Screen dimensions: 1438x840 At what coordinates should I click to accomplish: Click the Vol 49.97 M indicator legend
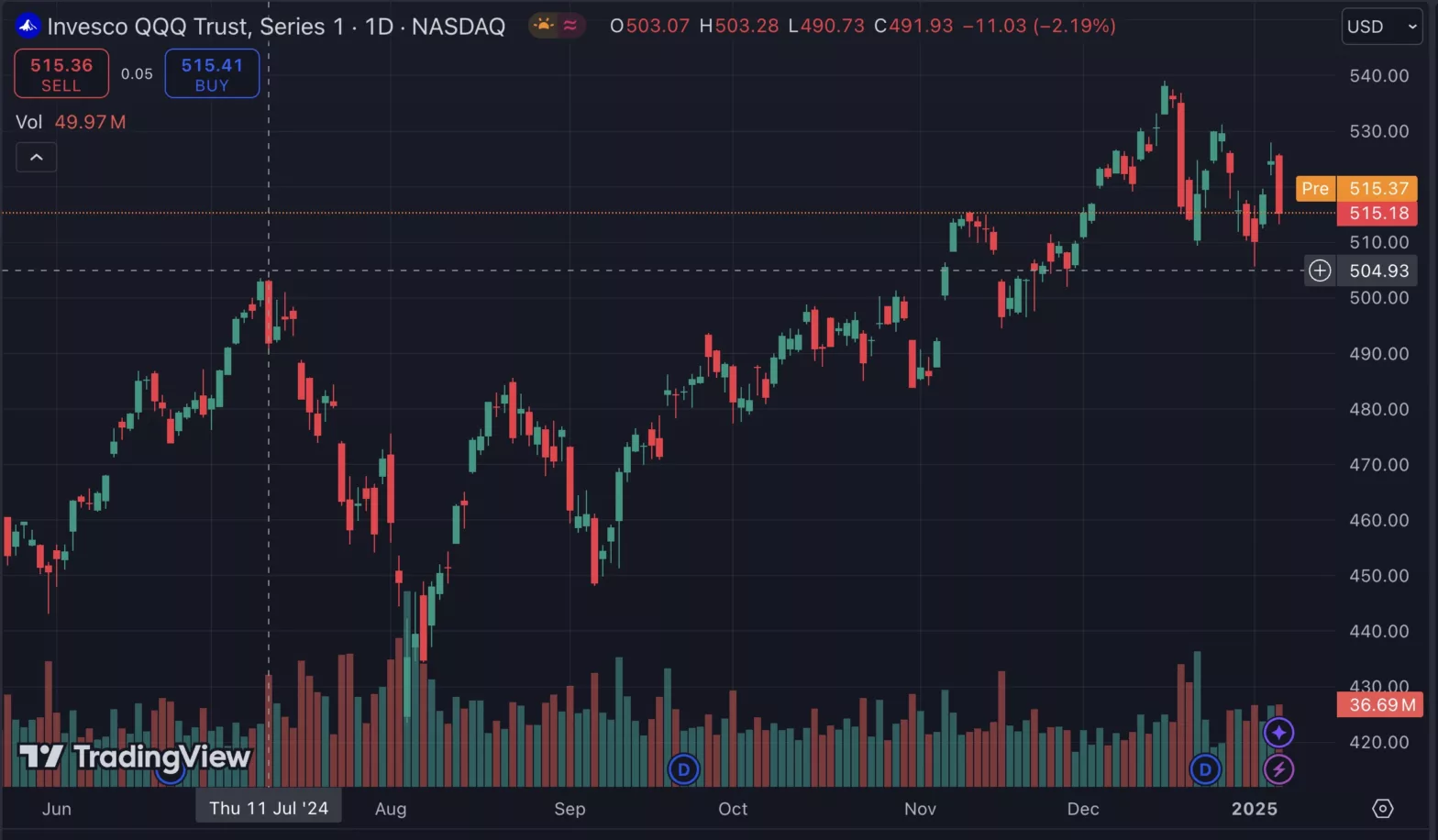71,122
